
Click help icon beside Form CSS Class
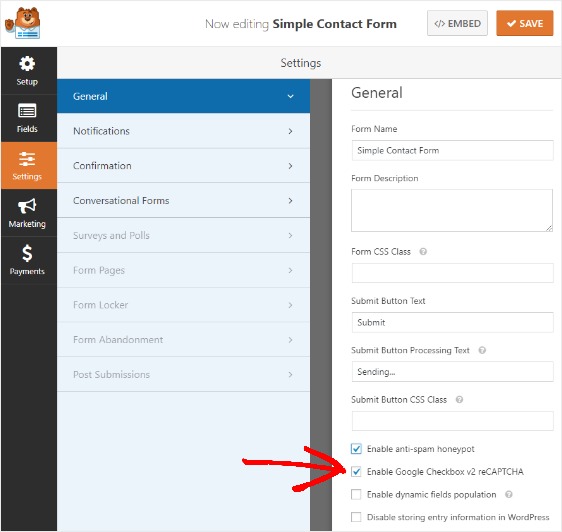(423, 252)
